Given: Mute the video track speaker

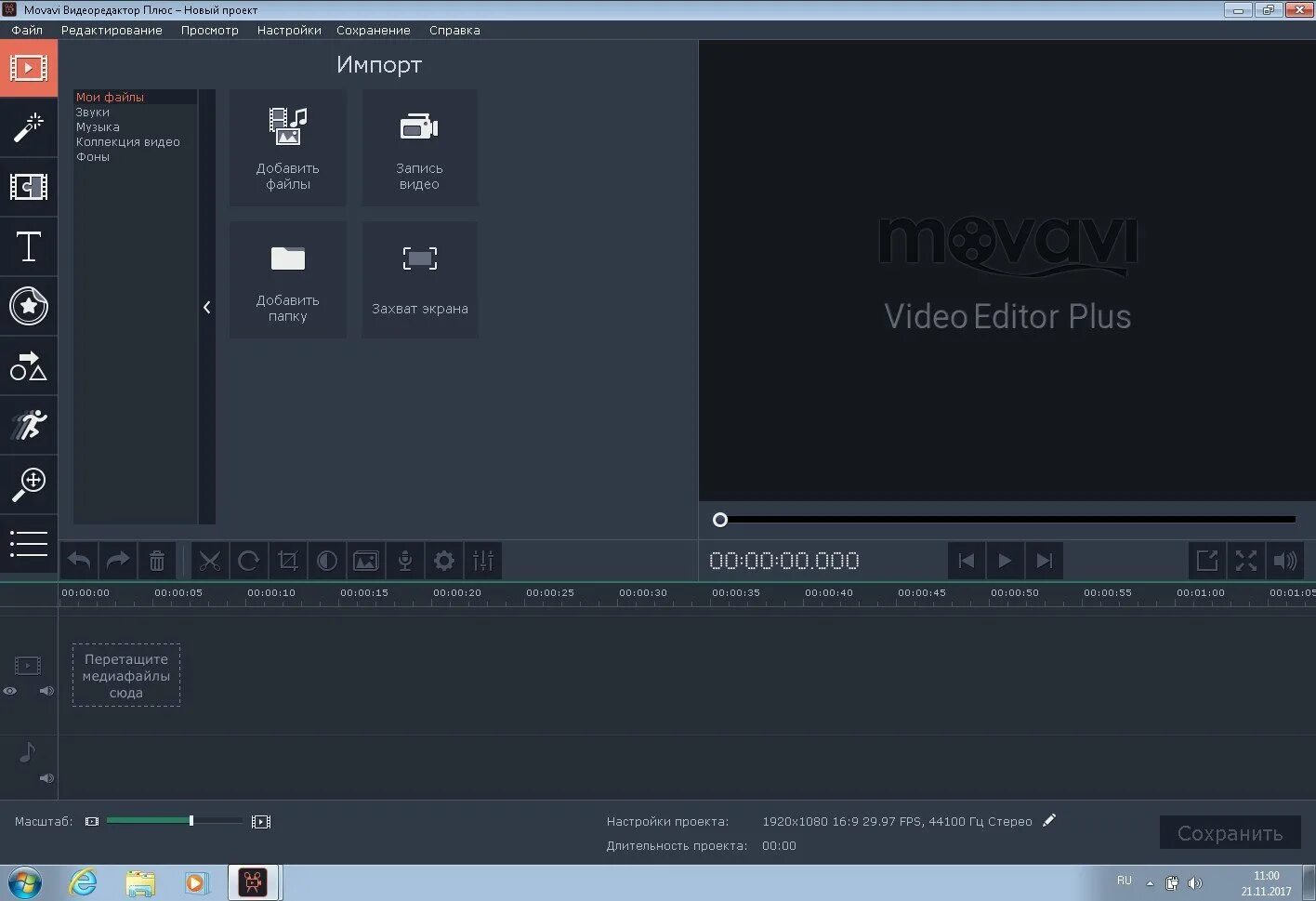Looking at the screenshot, I should [x=46, y=691].
